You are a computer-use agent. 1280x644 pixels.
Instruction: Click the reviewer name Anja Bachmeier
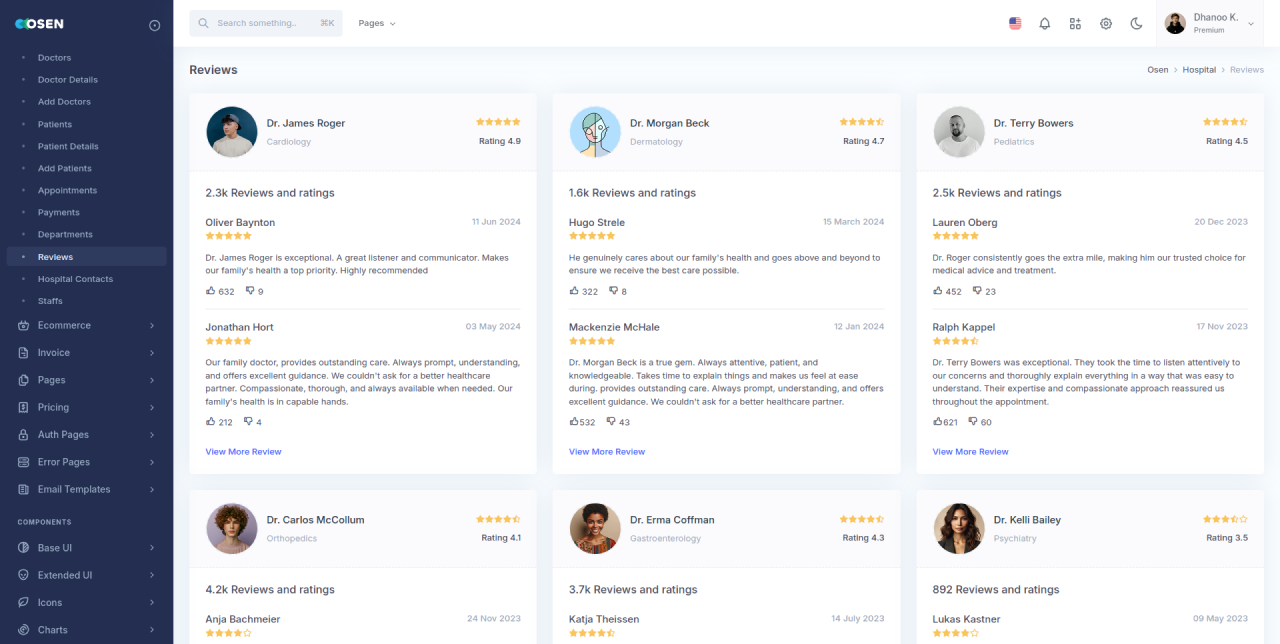click(243, 619)
